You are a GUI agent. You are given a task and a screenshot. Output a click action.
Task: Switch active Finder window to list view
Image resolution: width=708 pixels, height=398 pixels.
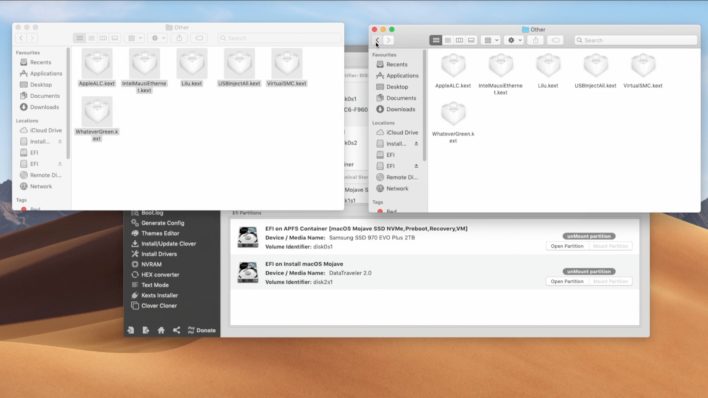click(x=447, y=41)
